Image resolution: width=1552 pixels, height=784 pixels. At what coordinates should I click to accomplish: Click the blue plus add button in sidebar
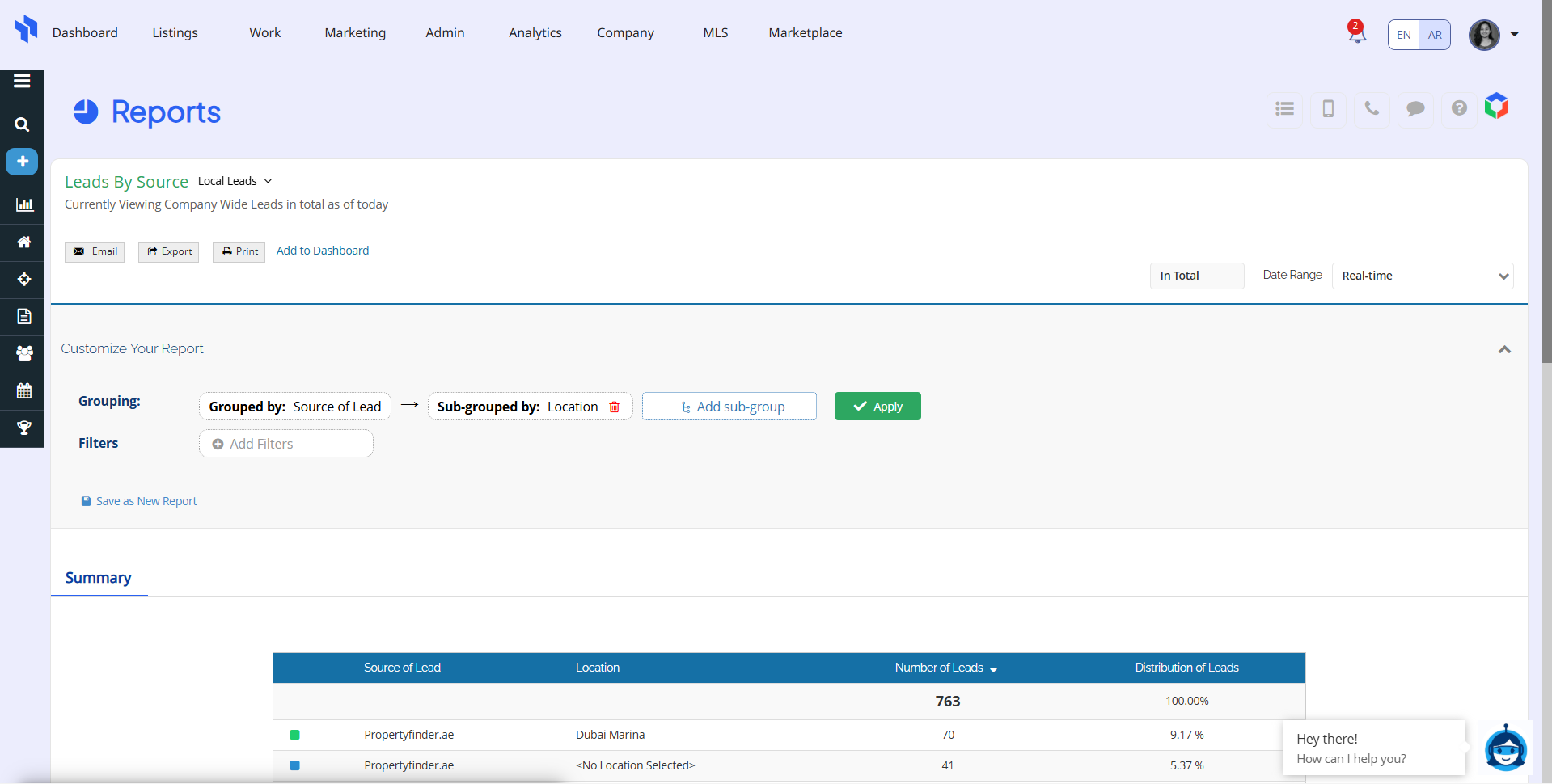click(x=22, y=162)
